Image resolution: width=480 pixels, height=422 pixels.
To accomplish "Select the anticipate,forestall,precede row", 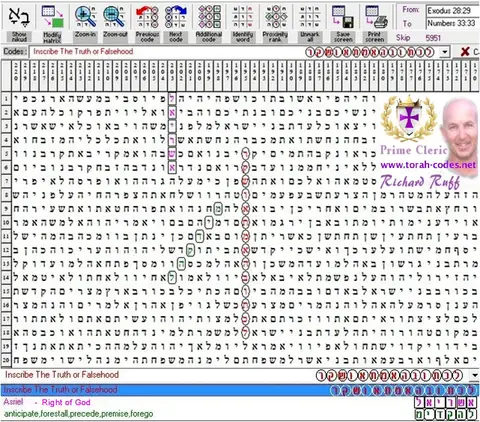I will point(240,414).
